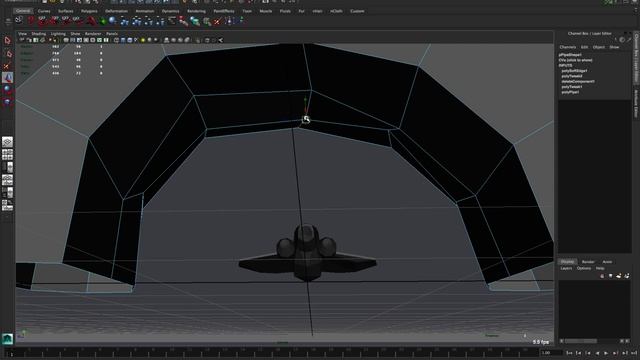
Task: Switch to single perspective view layout
Action: 7,142
